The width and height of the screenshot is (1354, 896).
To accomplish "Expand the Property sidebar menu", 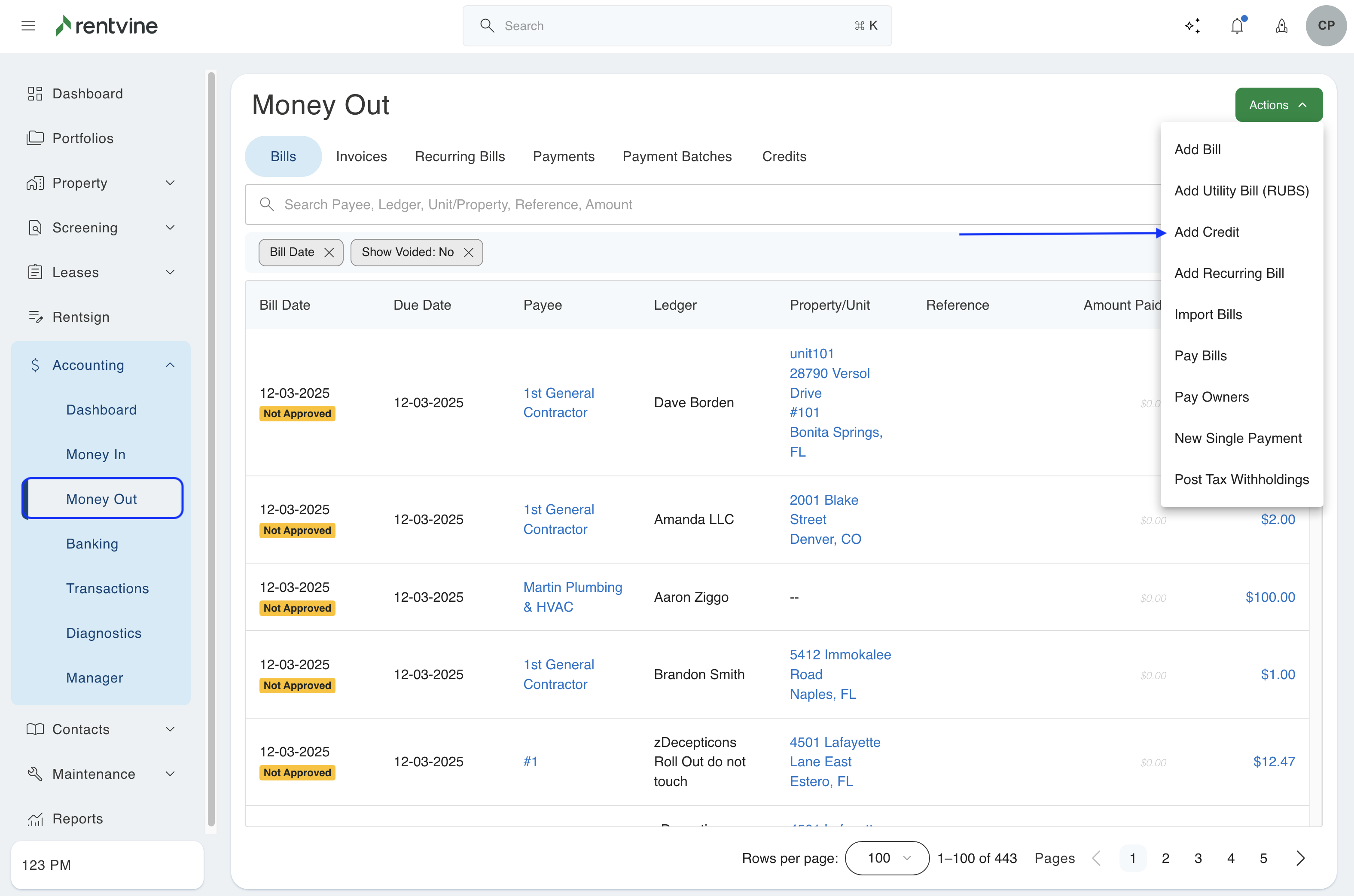I will coord(170,183).
